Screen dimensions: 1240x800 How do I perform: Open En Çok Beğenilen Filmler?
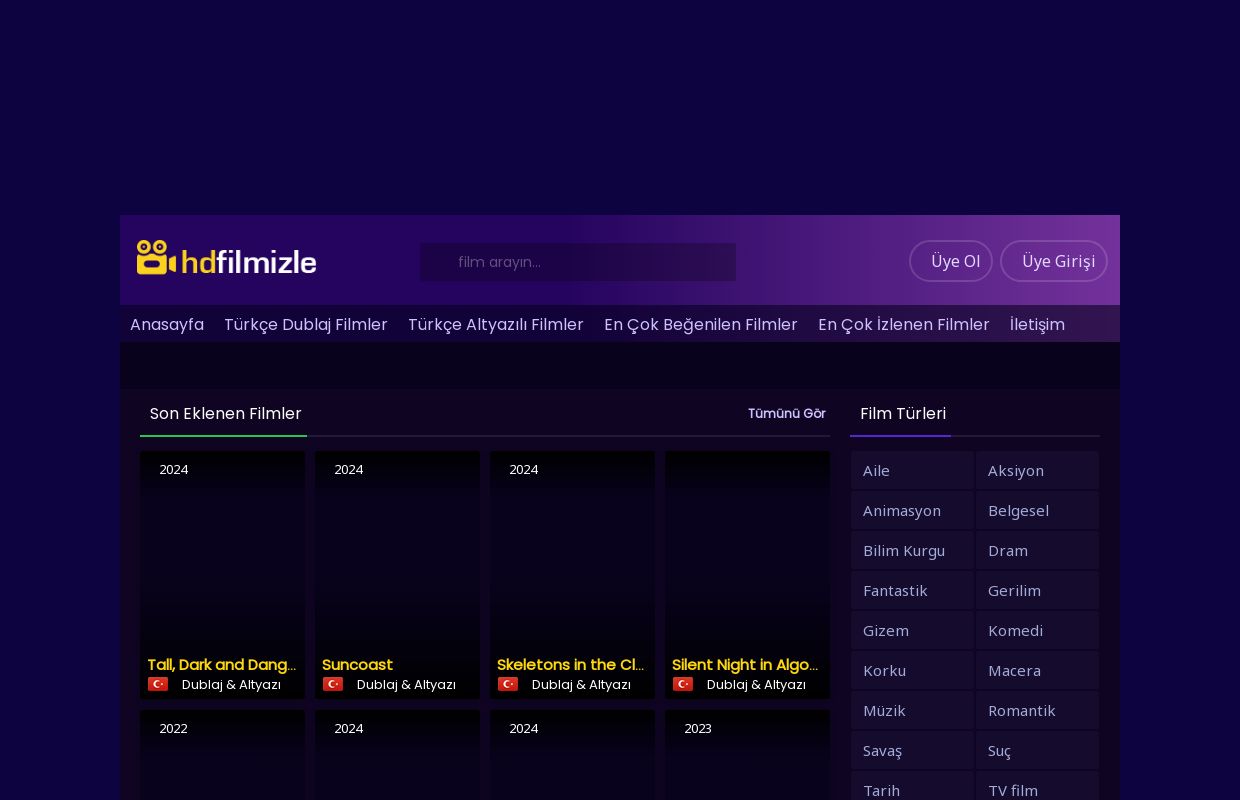(701, 324)
